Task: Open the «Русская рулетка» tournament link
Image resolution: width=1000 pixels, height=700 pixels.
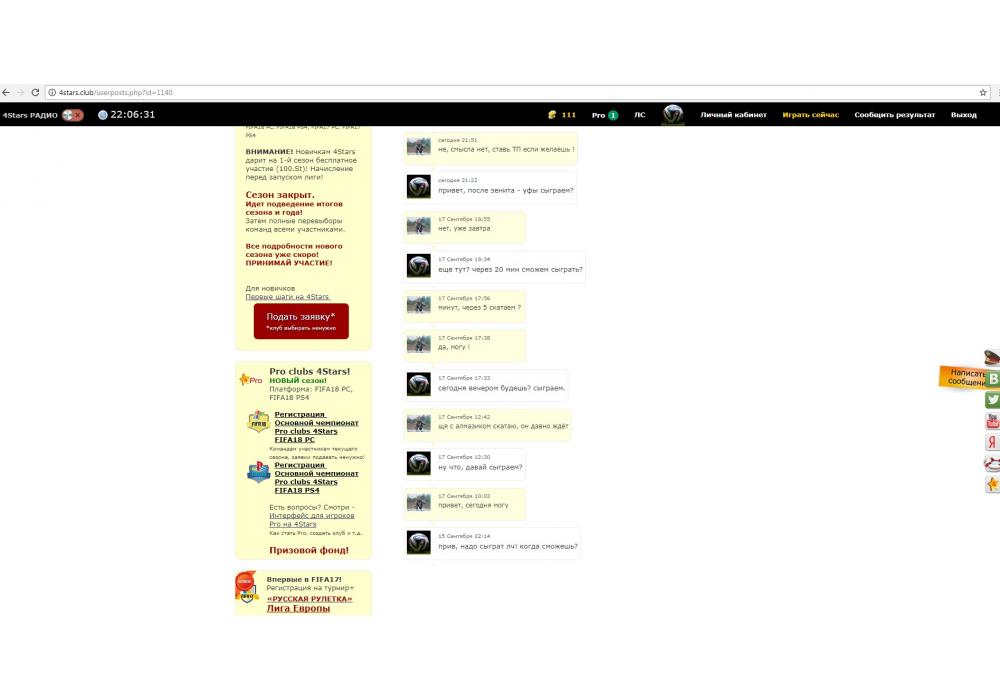Action: 309,599
